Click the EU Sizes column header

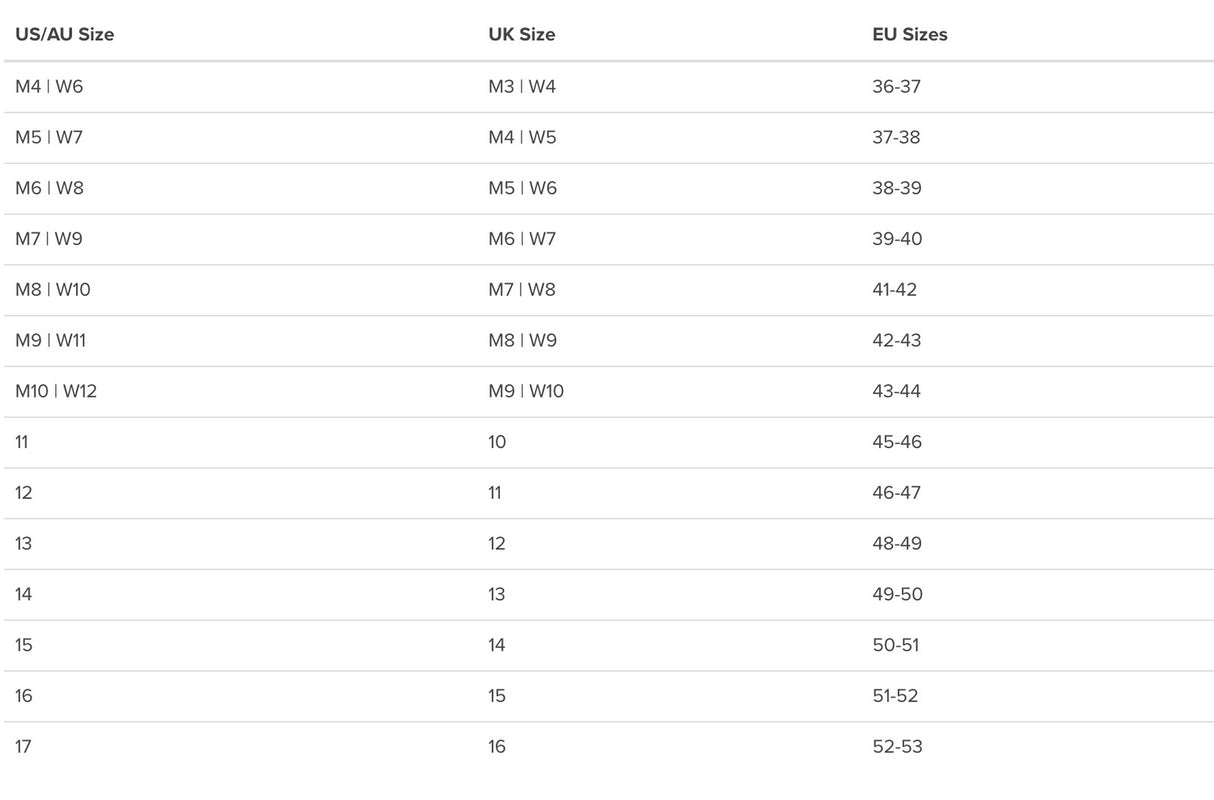pyautogui.click(x=909, y=34)
